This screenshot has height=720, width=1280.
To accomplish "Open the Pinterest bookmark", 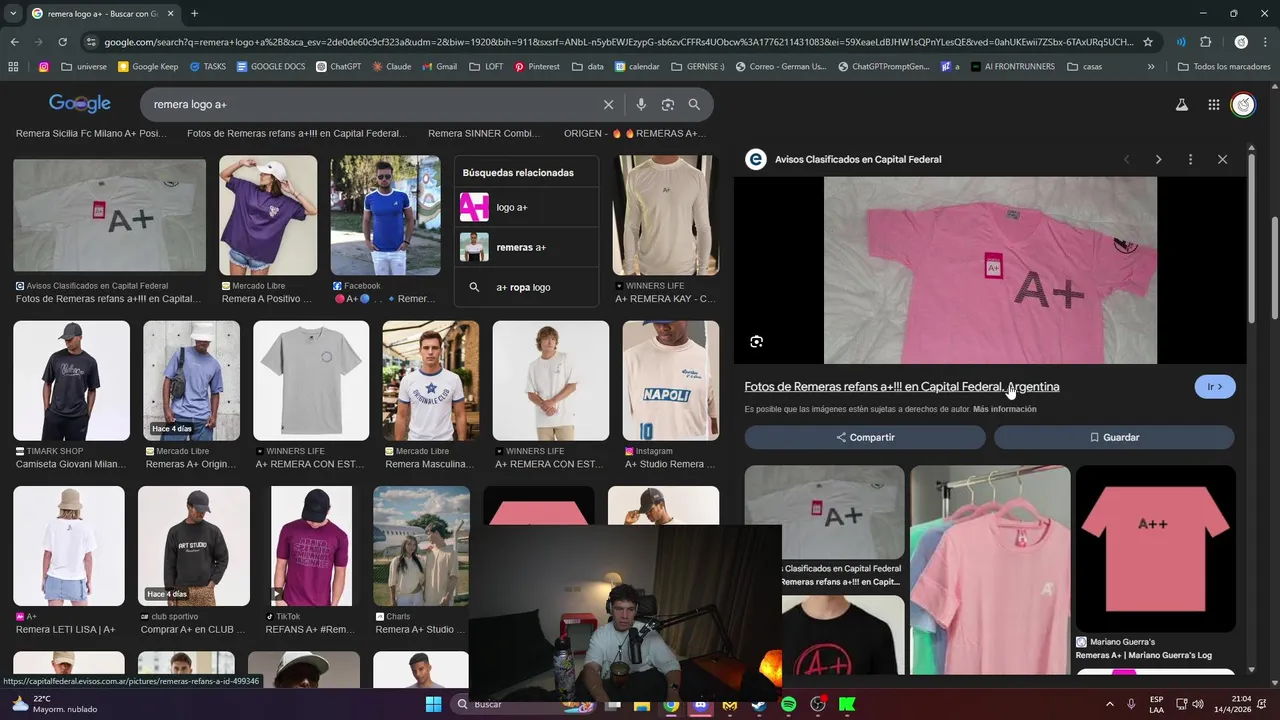I will pos(537,67).
